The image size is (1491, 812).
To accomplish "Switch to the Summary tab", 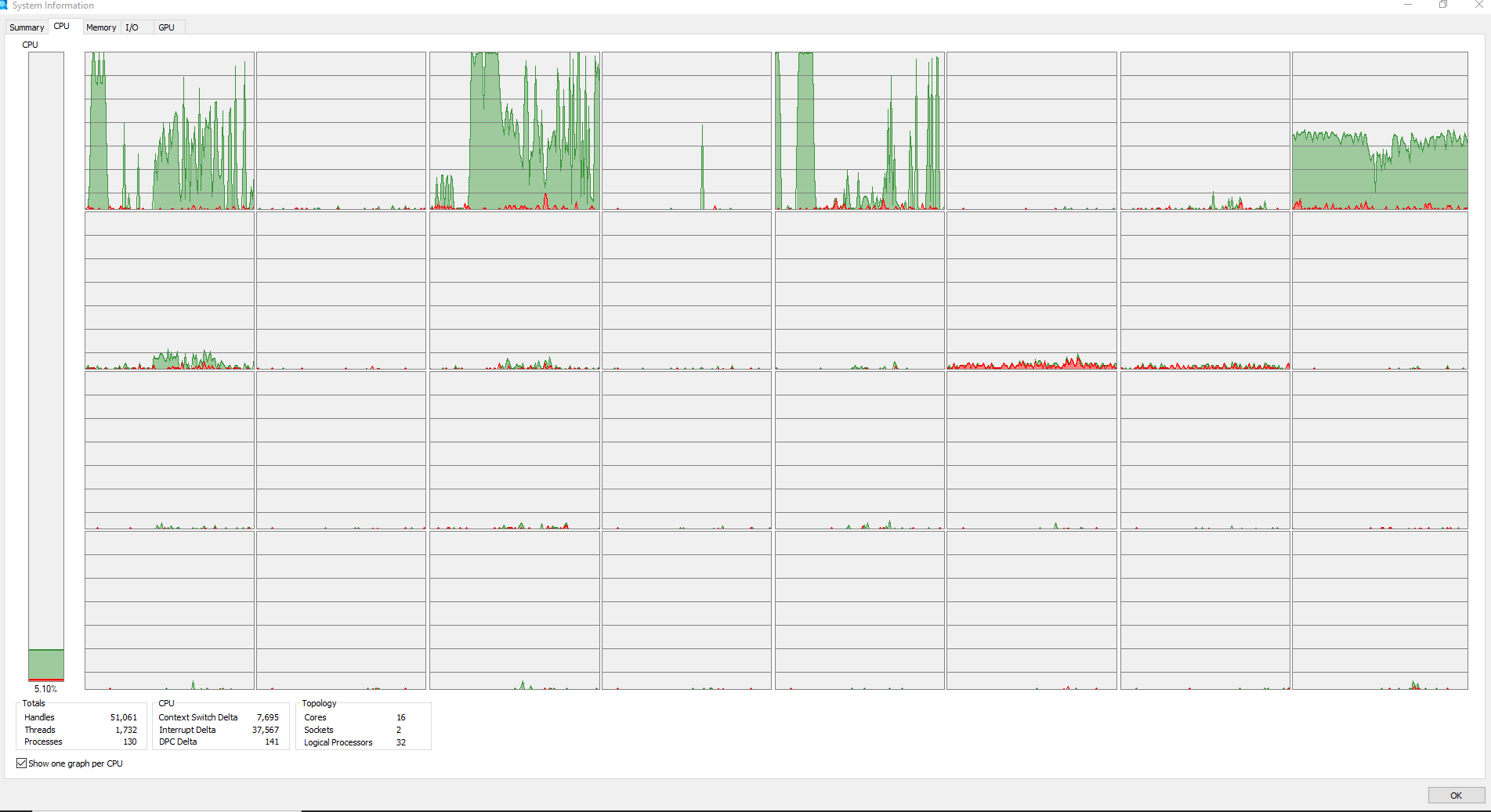I will pyautogui.click(x=27, y=27).
